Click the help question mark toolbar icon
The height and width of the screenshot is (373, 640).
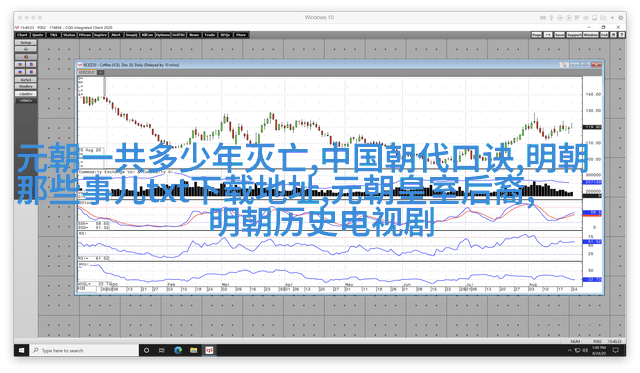click(622, 35)
